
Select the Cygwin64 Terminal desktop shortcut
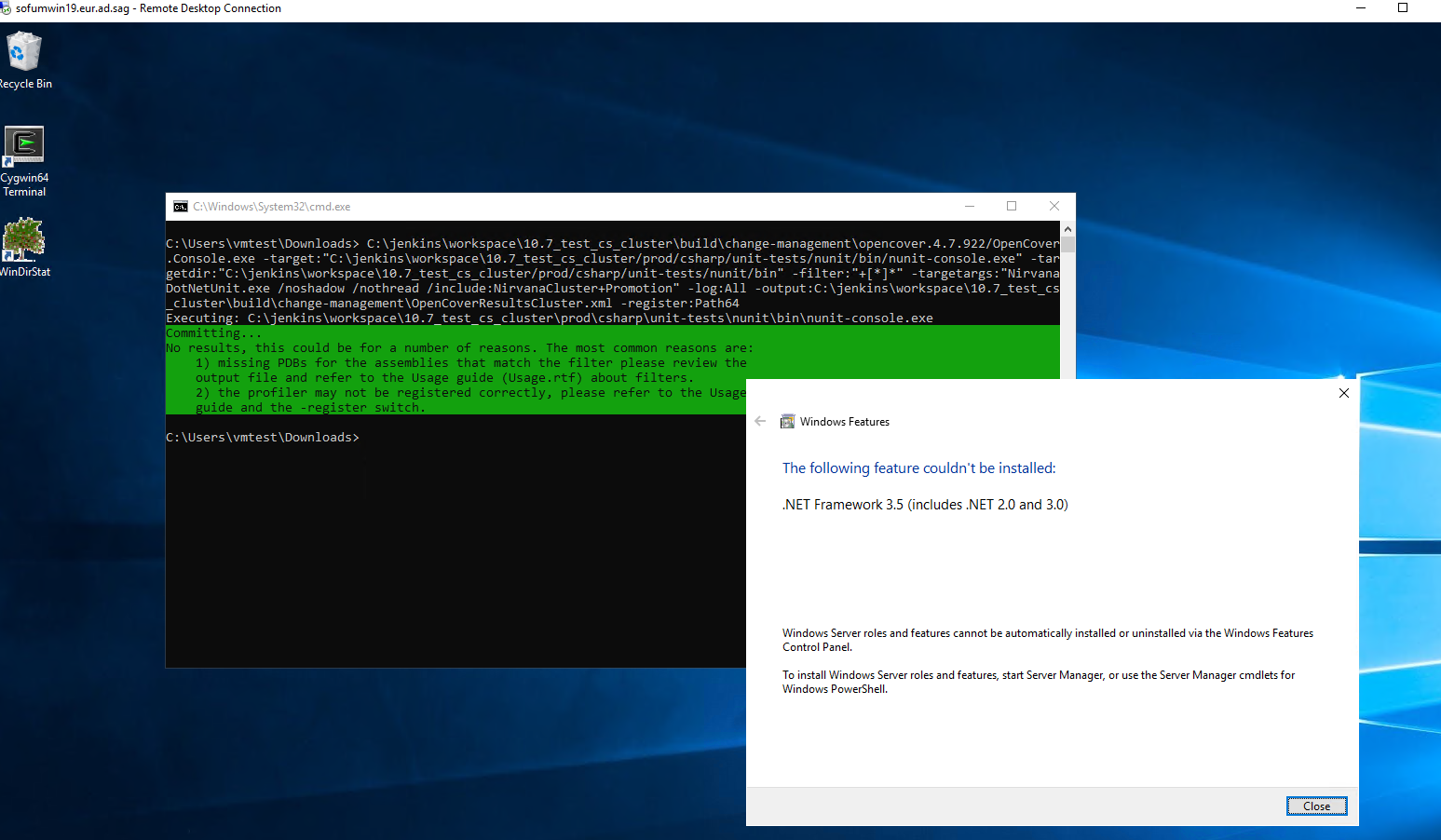[x=24, y=161]
